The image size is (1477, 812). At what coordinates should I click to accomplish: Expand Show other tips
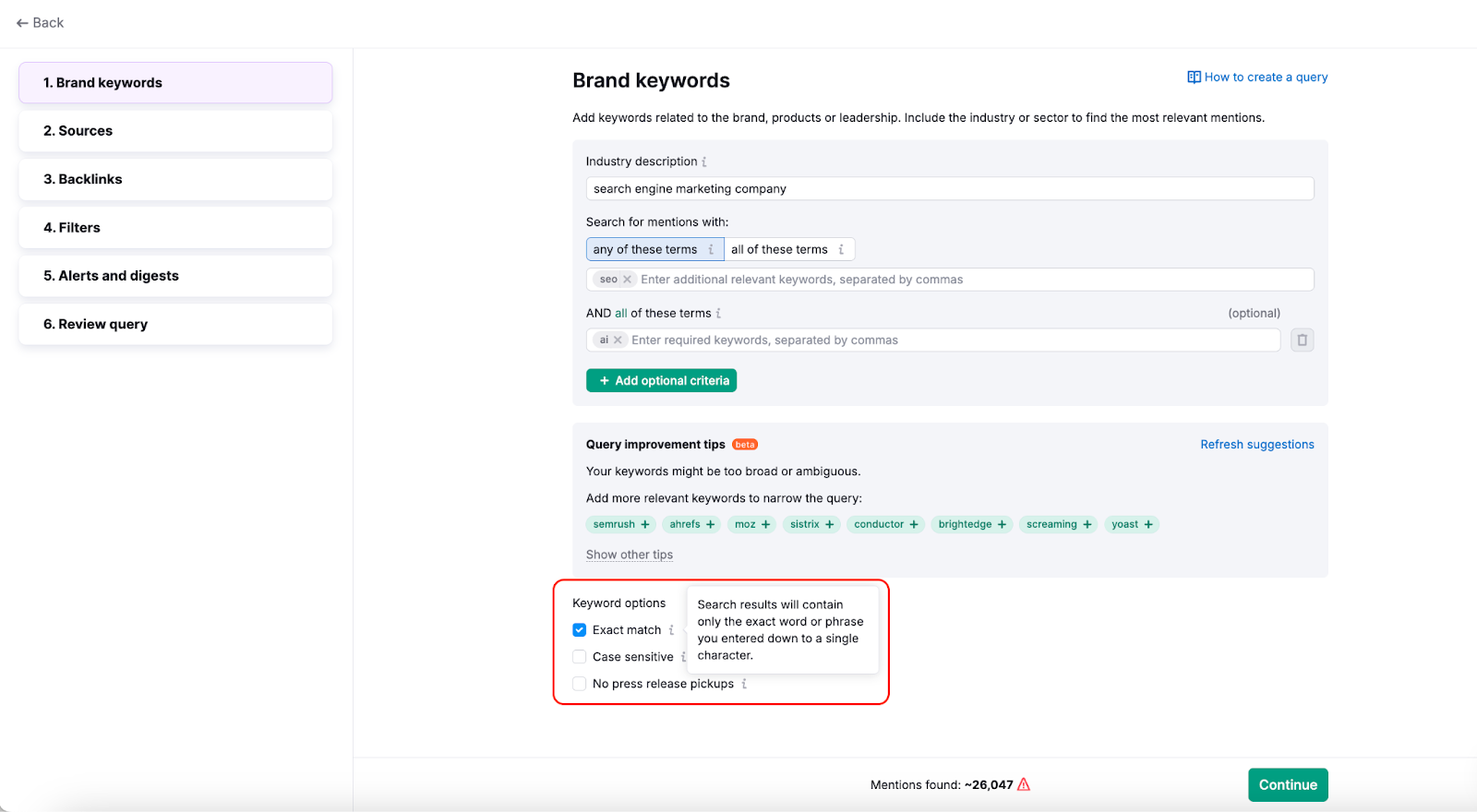pos(630,555)
